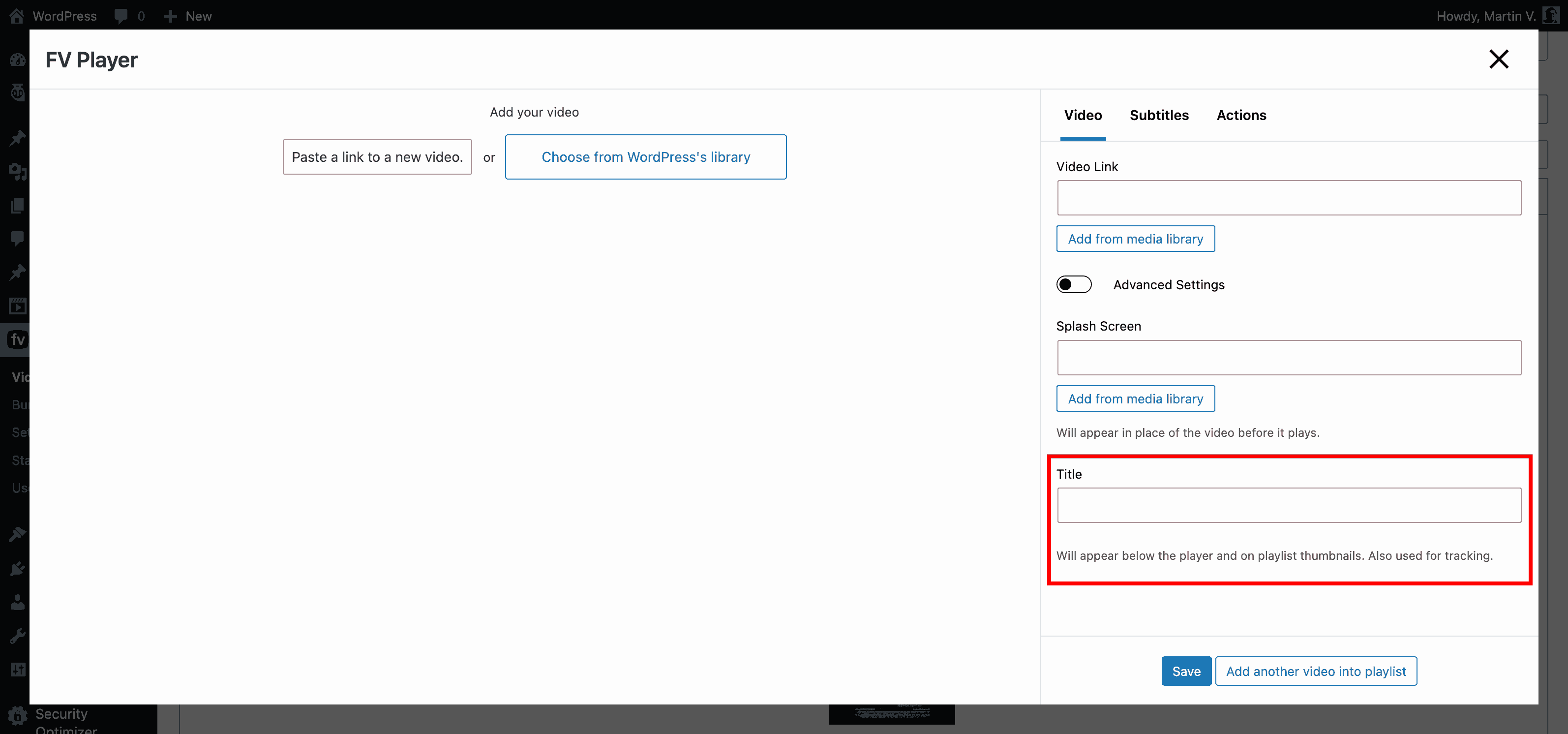Click Martin V. user avatar in admin bar

(1551, 16)
